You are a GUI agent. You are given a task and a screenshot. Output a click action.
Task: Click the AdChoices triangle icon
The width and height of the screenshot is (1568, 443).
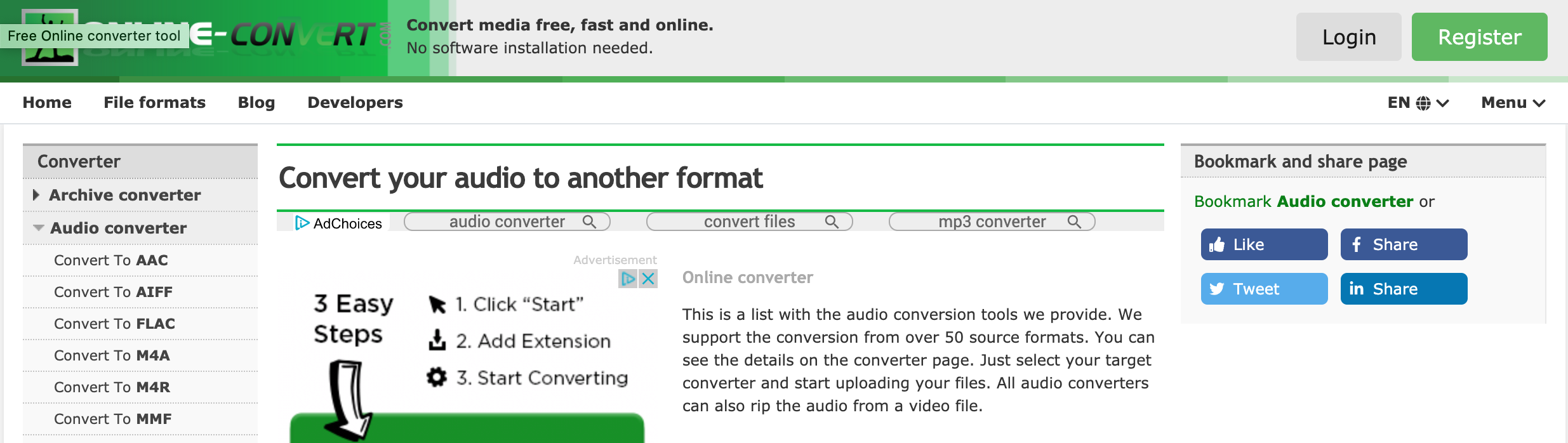pyautogui.click(x=302, y=223)
